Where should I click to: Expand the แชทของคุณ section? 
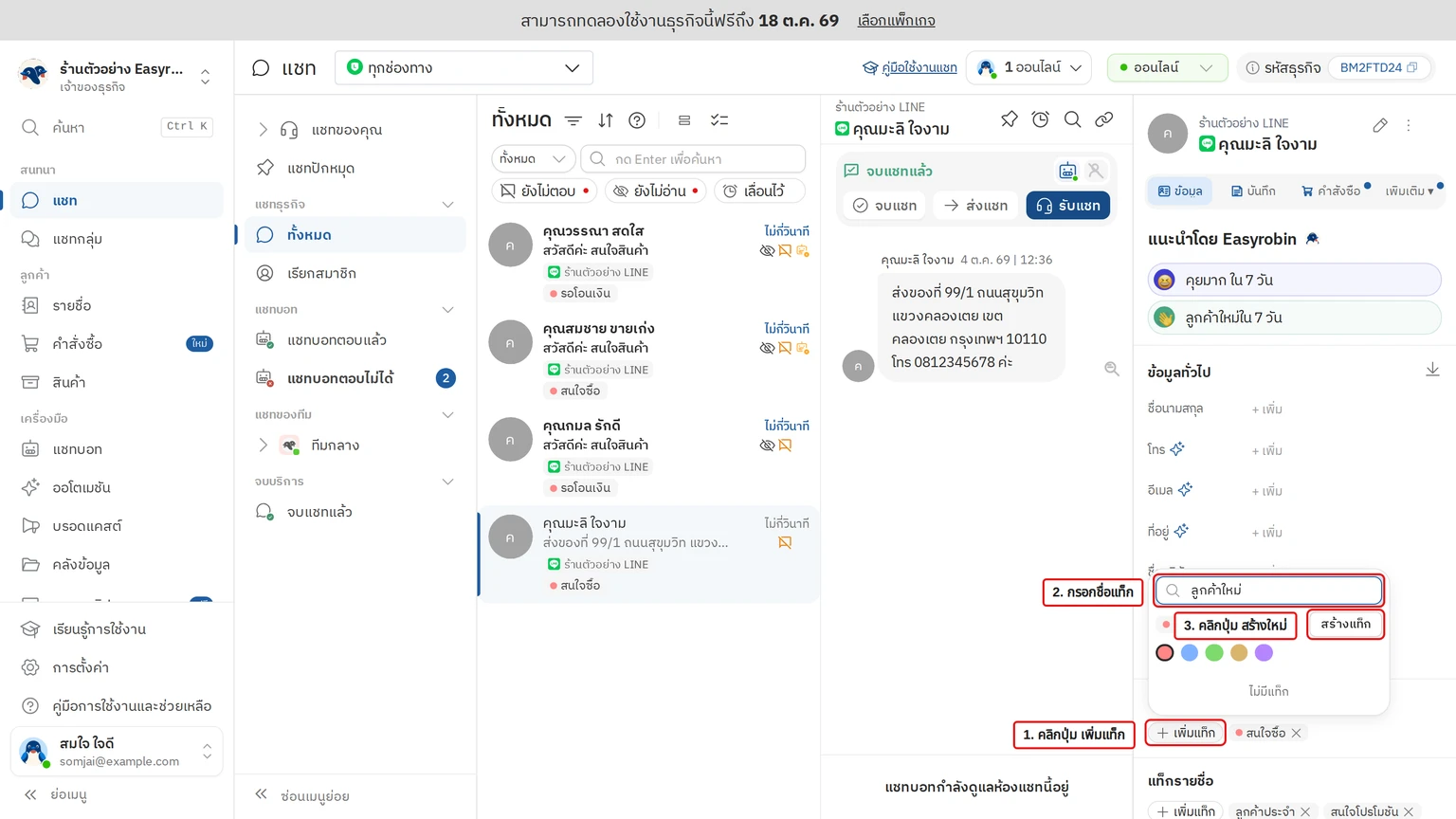pos(263,130)
